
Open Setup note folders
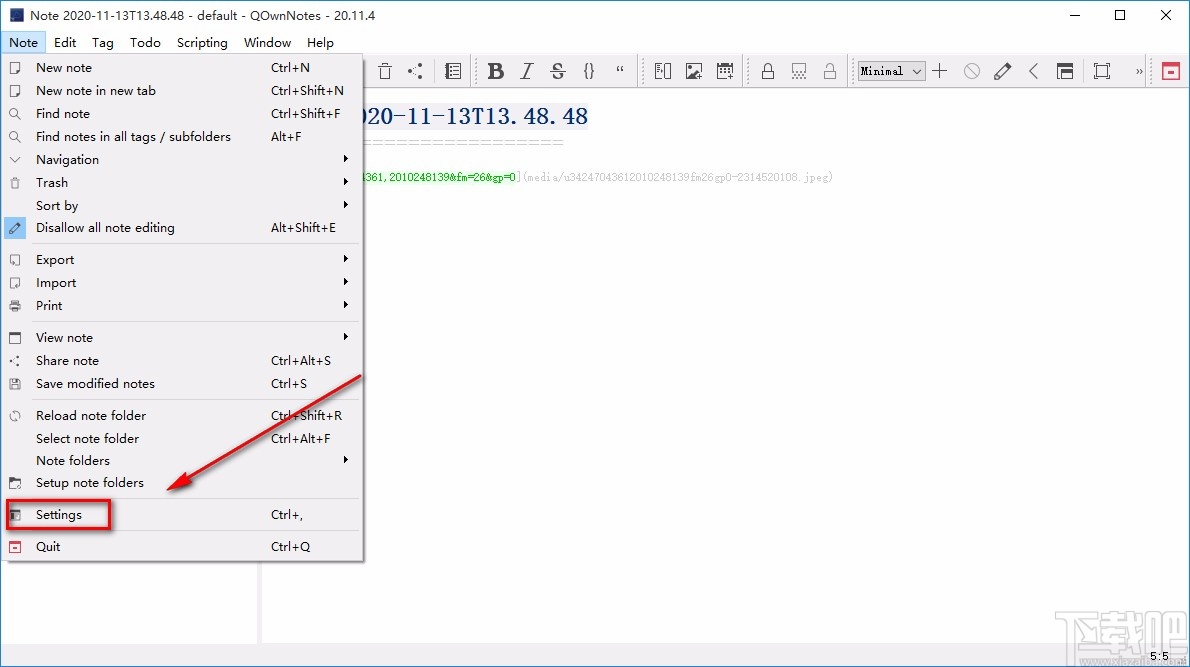[x=182, y=483]
